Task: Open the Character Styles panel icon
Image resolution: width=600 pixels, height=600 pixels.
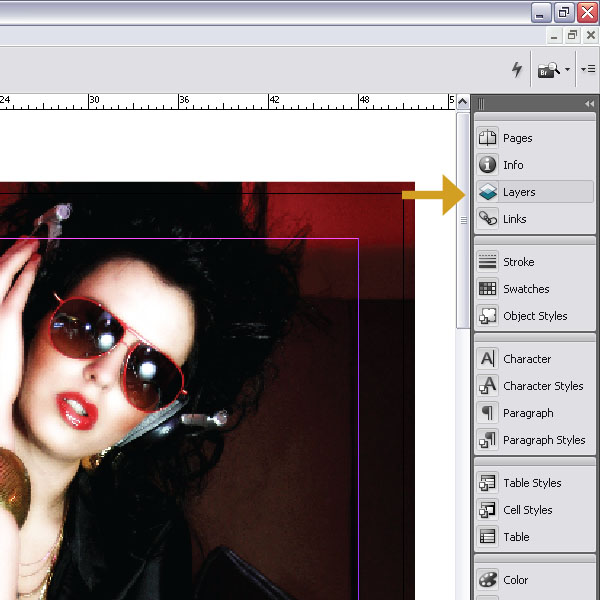Action: [488, 386]
